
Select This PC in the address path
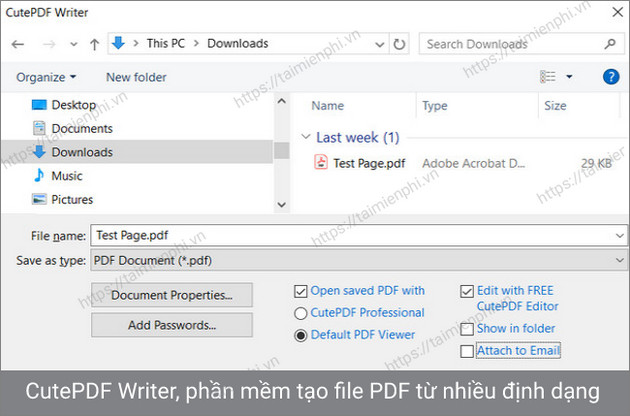coord(166,43)
